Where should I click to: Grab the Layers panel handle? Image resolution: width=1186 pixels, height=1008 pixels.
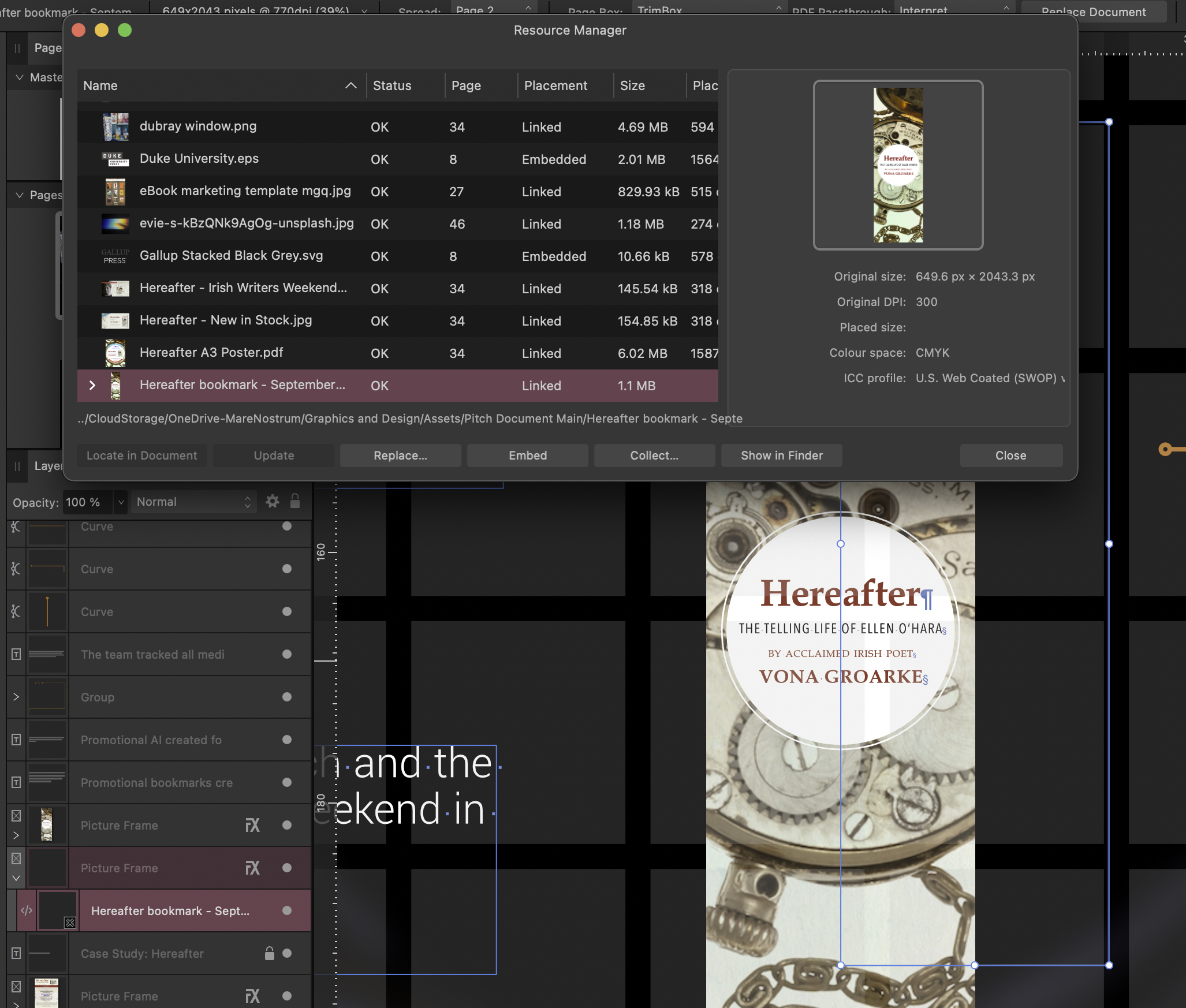17,466
